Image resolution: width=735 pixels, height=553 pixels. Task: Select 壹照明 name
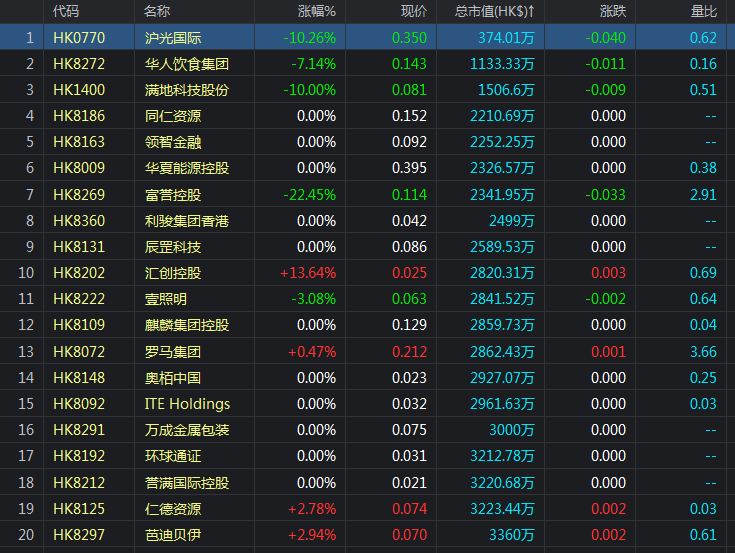[166, 299]
